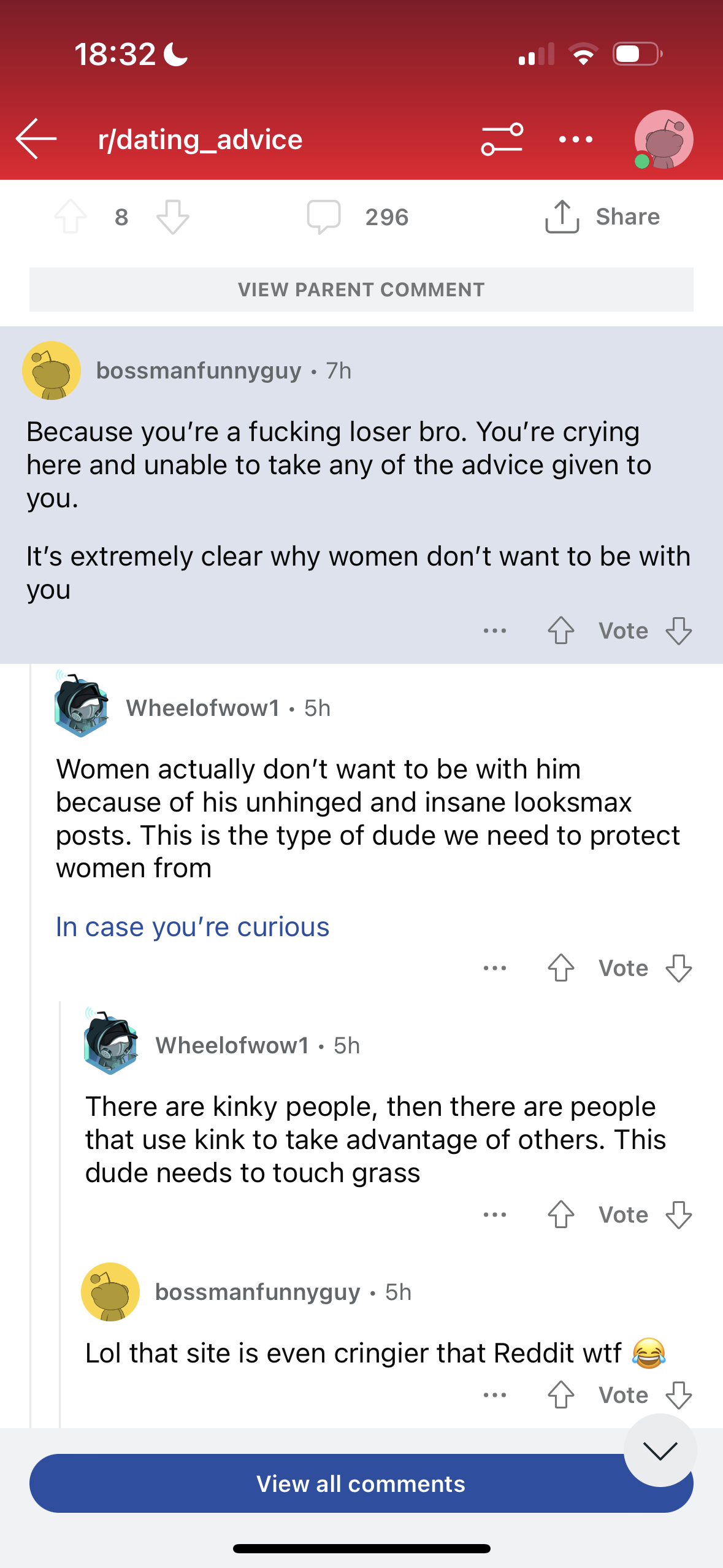Upvote Wheelofwow1's looksmax comment
The width and height of the screenshot is (723, 1568).
(x=560, y=968)
